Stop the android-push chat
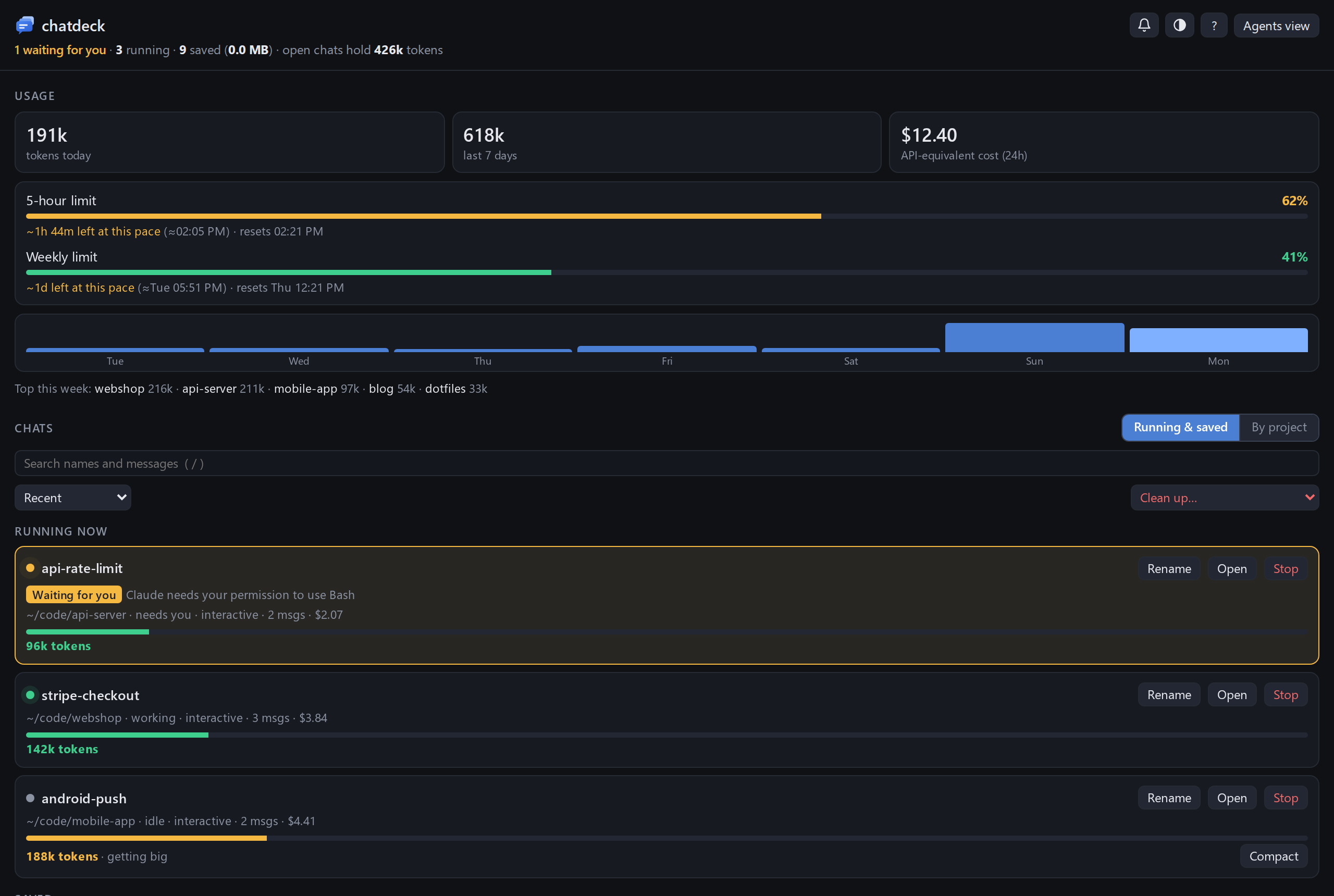Screen dimensions: 1334x896 (1286, 798)
